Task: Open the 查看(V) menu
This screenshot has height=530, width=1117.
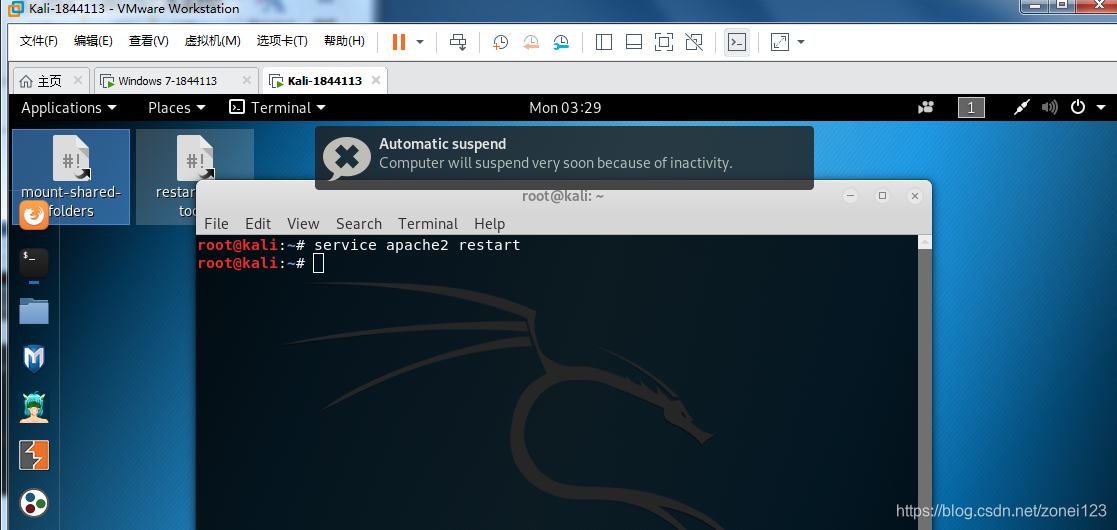Action: (x=148, y=41)
